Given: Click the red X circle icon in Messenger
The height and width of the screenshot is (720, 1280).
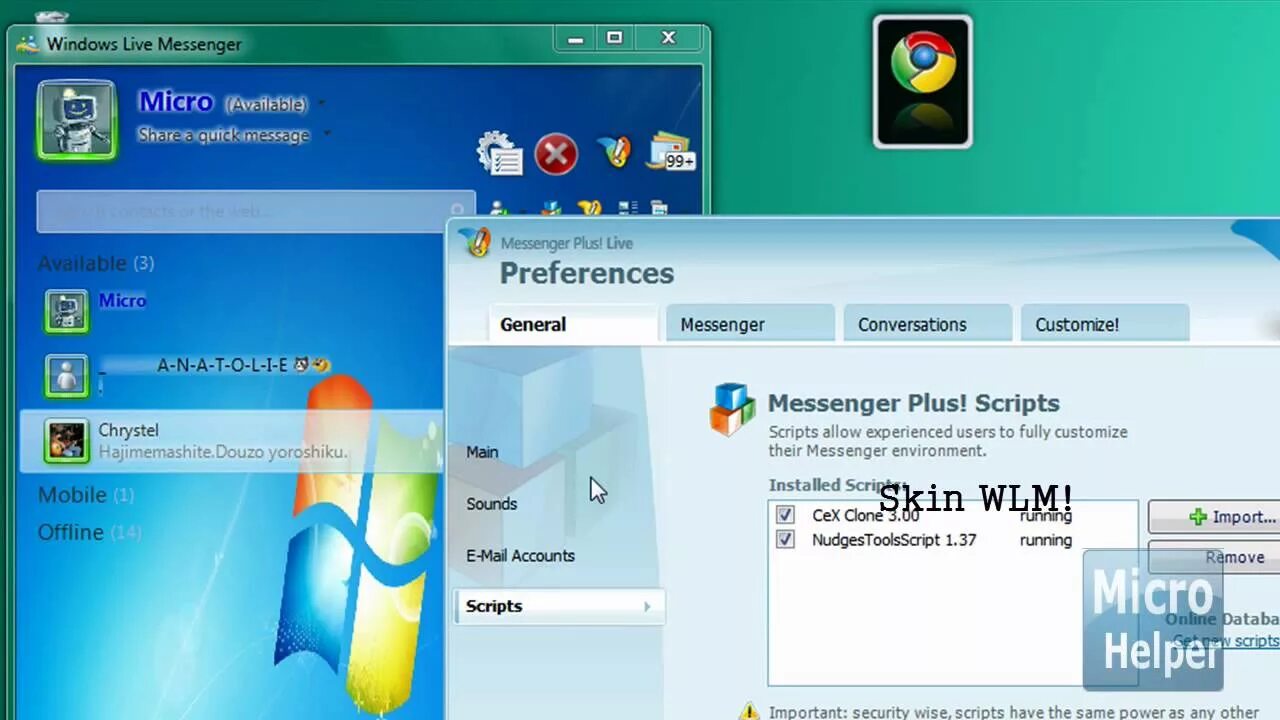Looking at the screenshot, I should (x=556, y=154).
